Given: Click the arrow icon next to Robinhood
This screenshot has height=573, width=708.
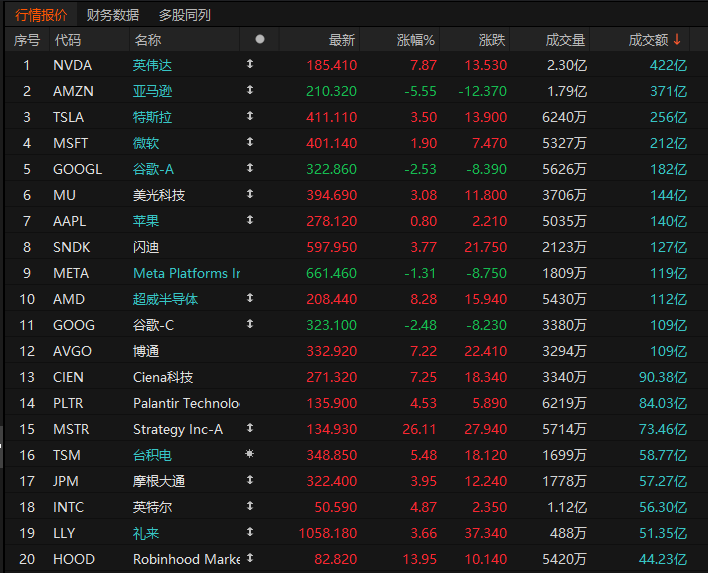Looking at the screenshot, I should point(250,558).
